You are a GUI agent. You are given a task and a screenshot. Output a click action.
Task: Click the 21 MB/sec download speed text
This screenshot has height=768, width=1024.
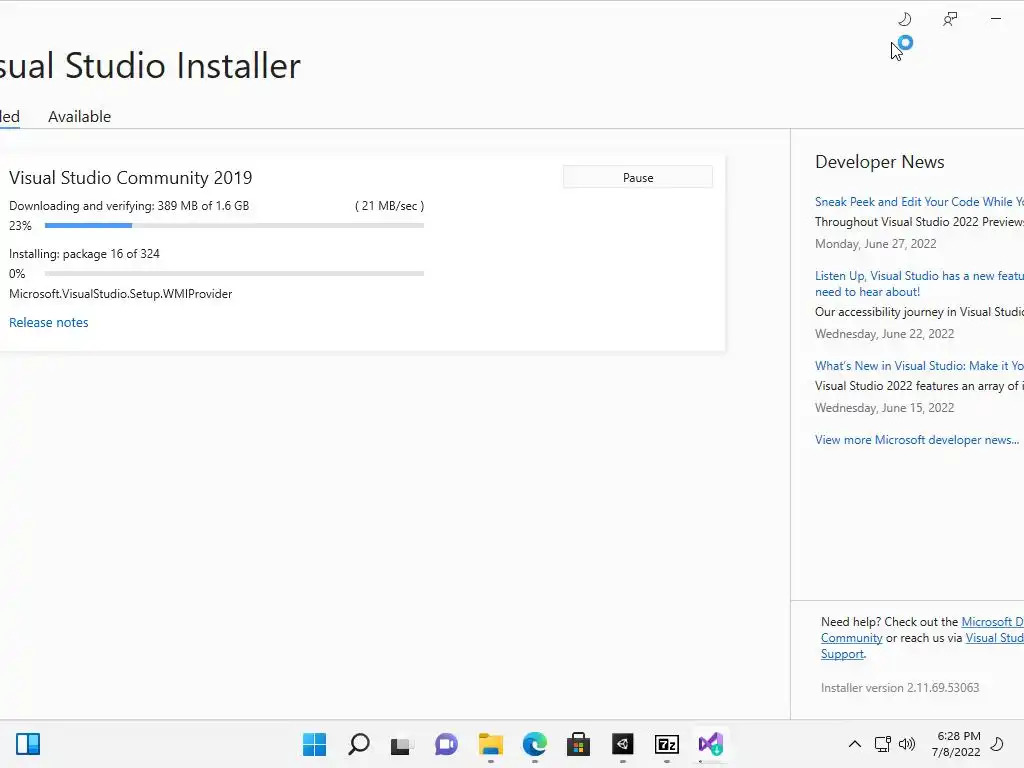(x=389, y=206)
